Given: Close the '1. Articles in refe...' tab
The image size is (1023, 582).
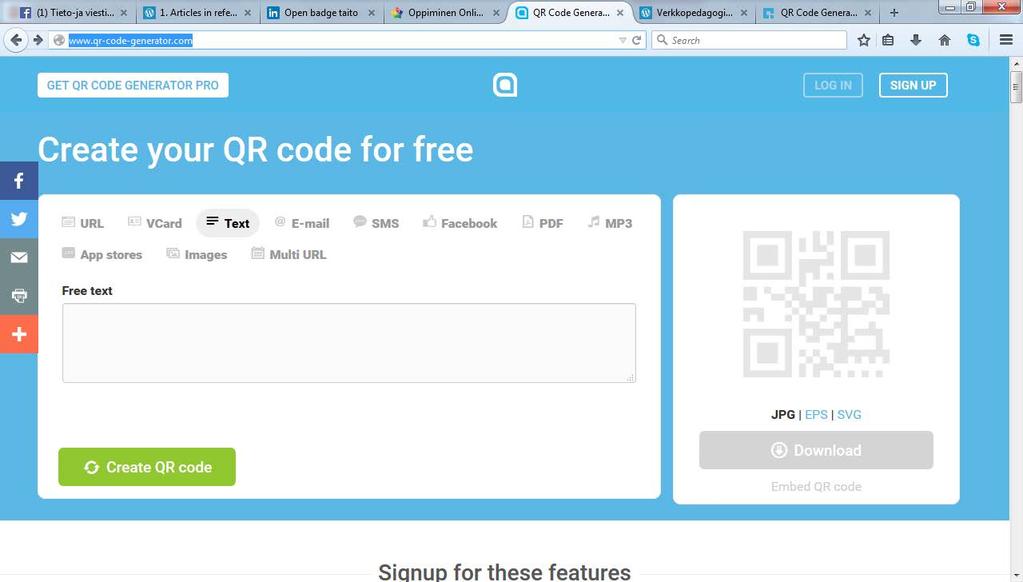Looking at the screenshot, I should [x=248, y=12].
